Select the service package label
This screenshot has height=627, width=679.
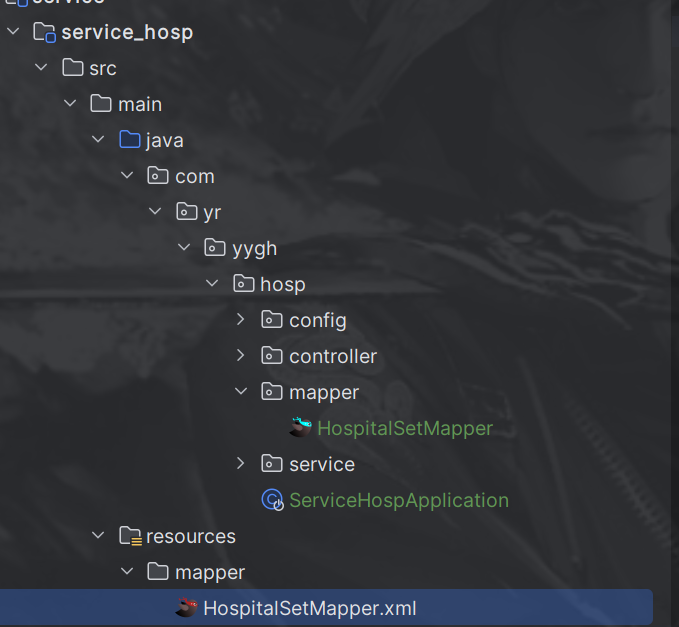point(322,464)
